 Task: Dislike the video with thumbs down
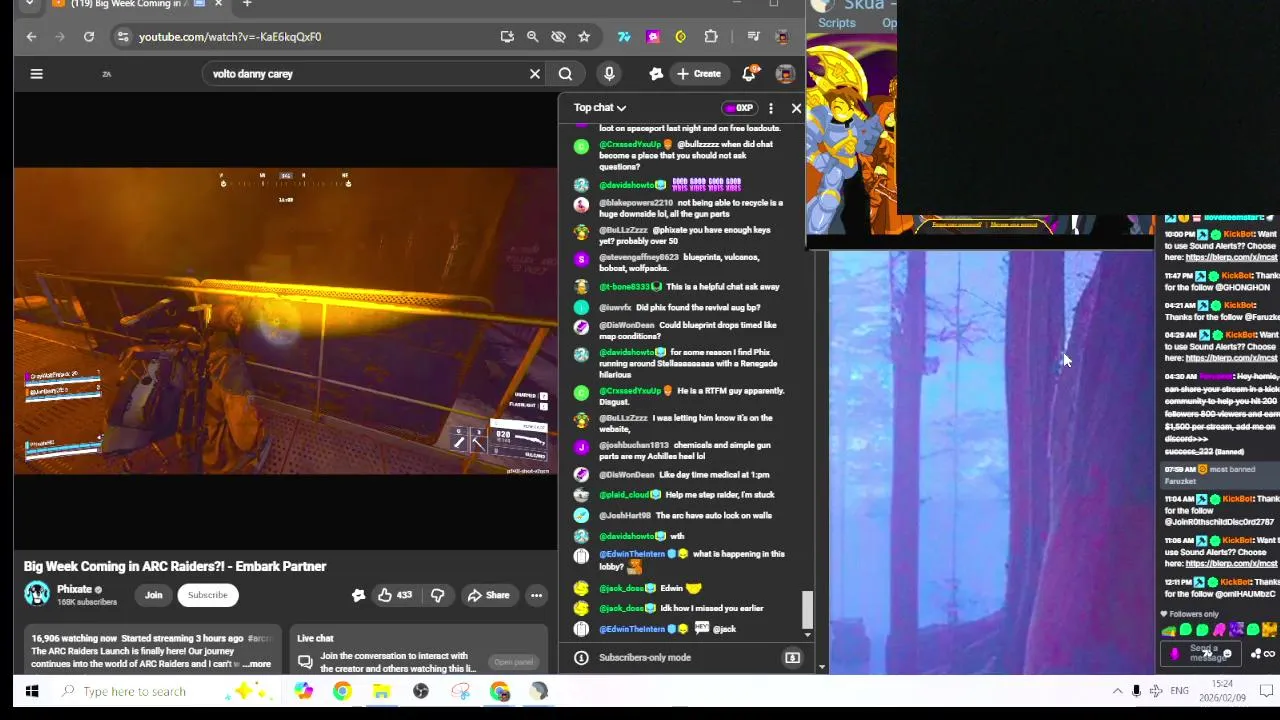coord(437,595)
